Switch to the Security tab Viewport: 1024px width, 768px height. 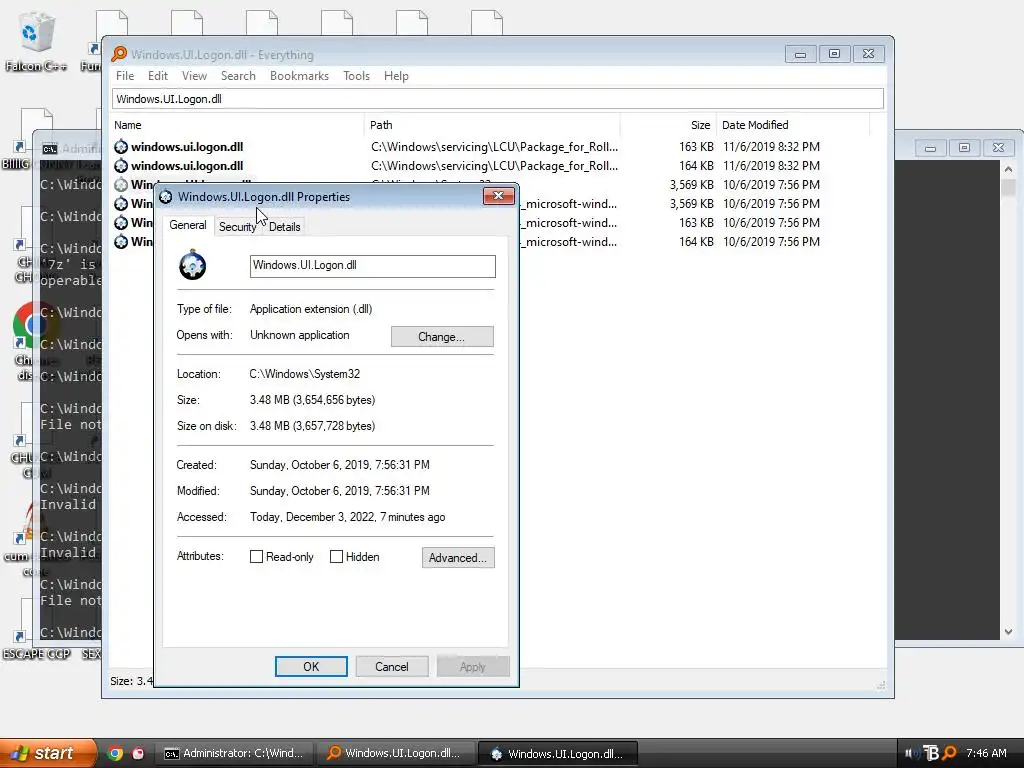point(238,227)
